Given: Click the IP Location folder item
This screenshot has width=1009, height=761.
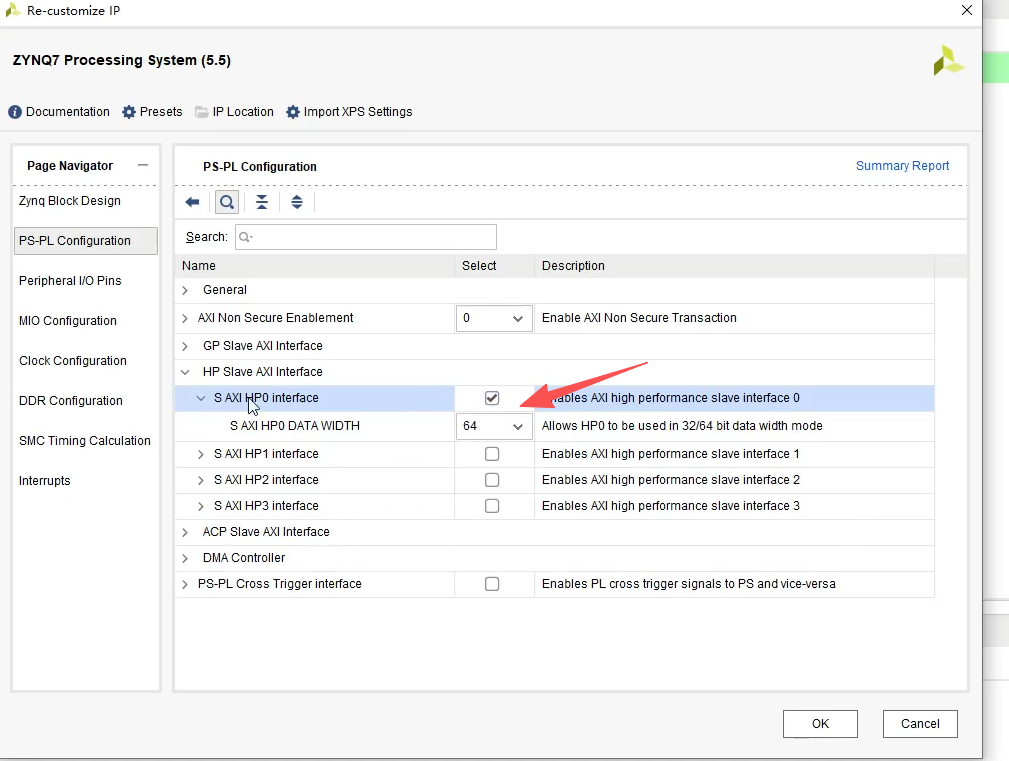Looking at the screenshot, I should (x=234, y=112).
